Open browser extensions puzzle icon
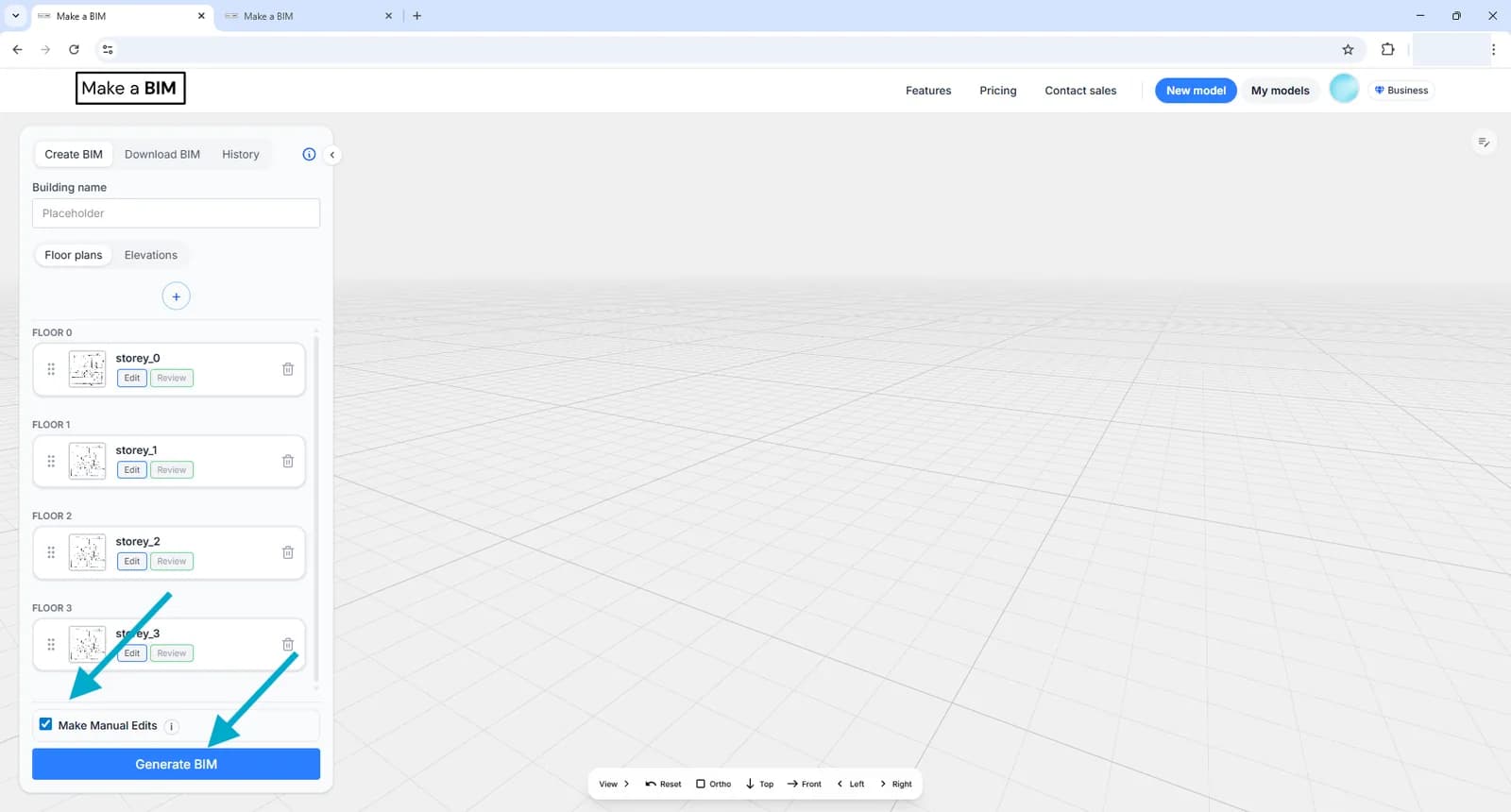This screenshot has width=1511, height=812. point(1387,49)
